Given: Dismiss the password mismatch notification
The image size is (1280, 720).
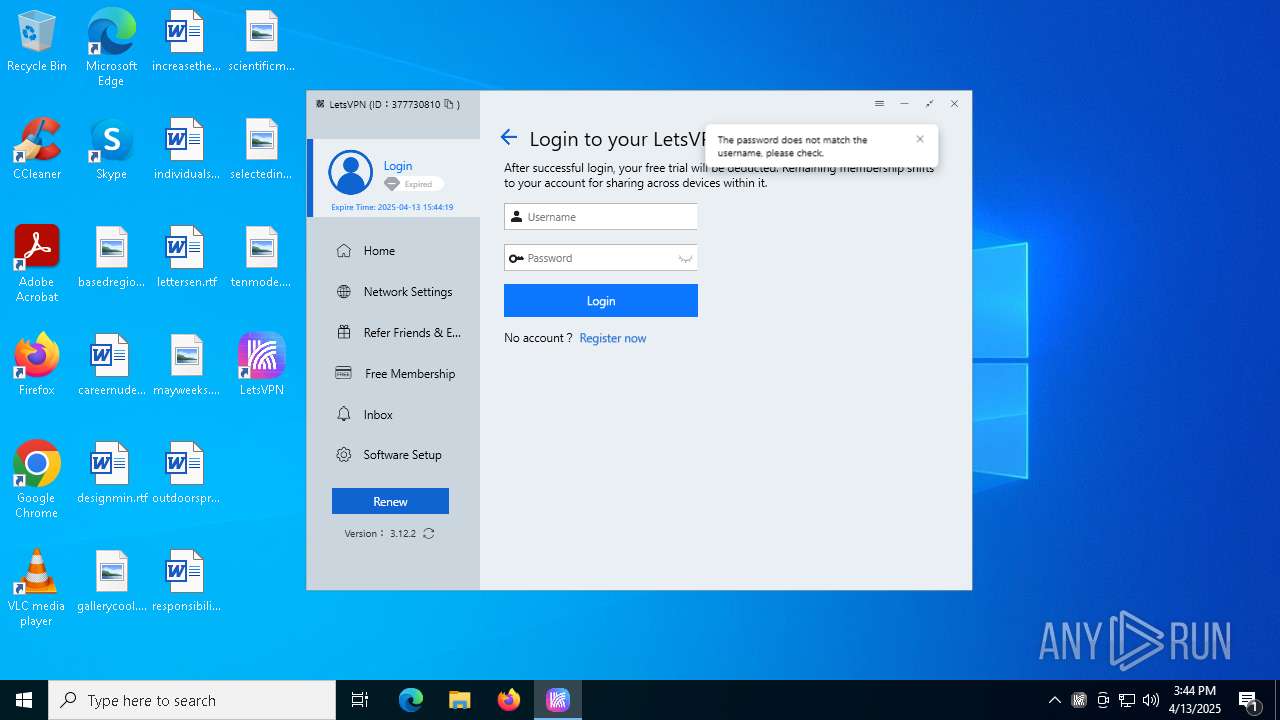Looking at the screenshot, I should (920, 139).
